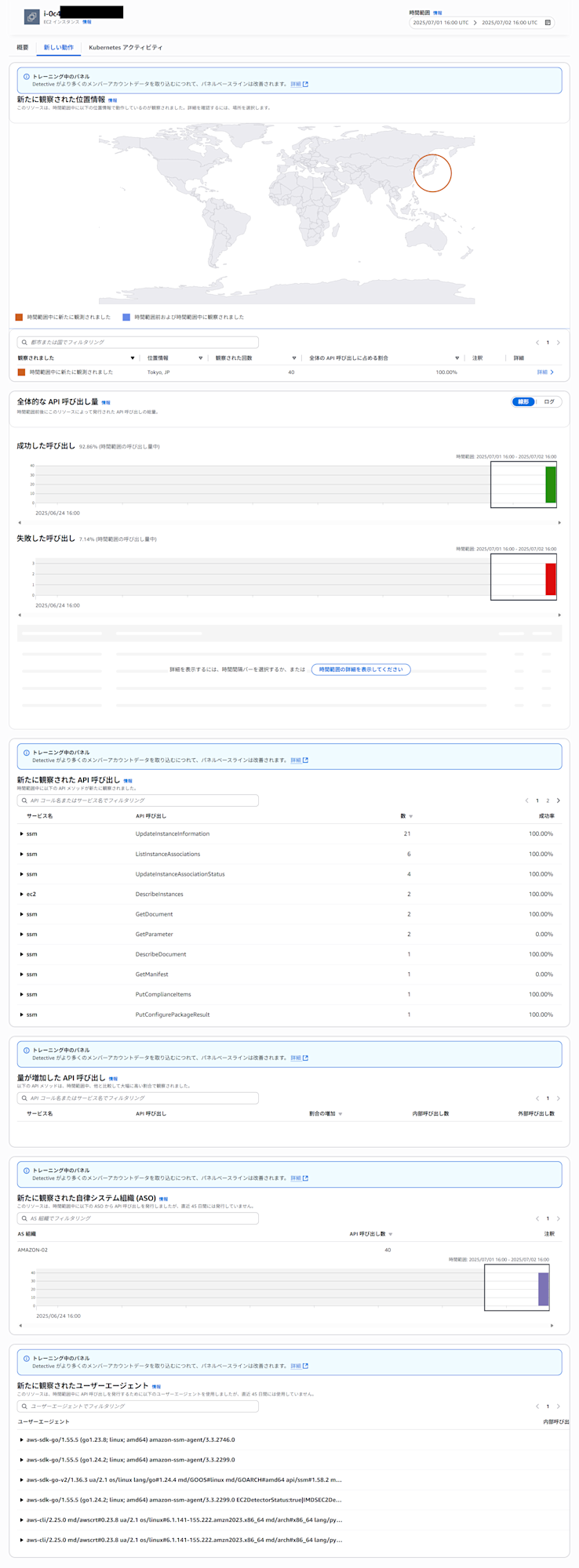The image size is (579, 1568).
Task: Expand the ssm GetManifest row
Action: coord(21,974)
